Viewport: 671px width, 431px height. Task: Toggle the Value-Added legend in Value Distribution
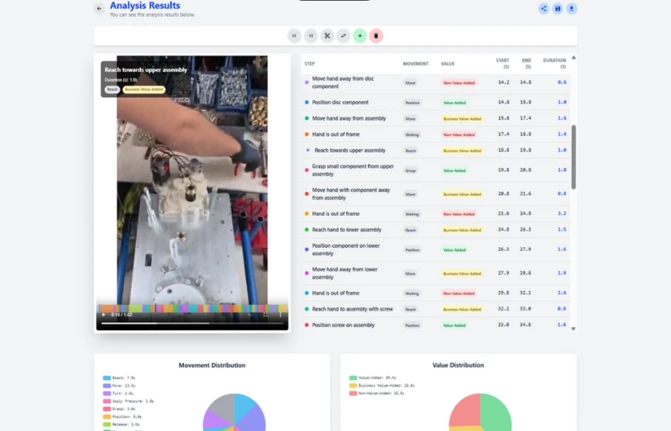pos(371,378)
